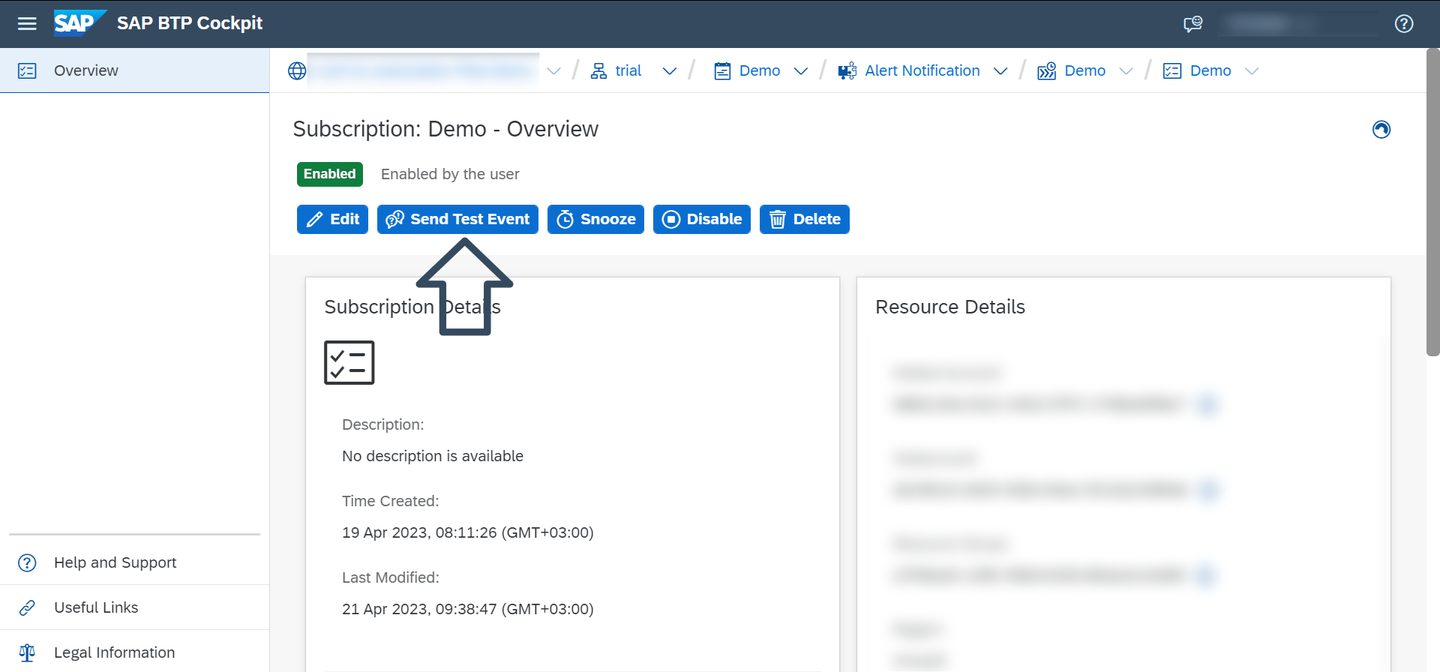Click the Resource Details heading

point(950,307)
